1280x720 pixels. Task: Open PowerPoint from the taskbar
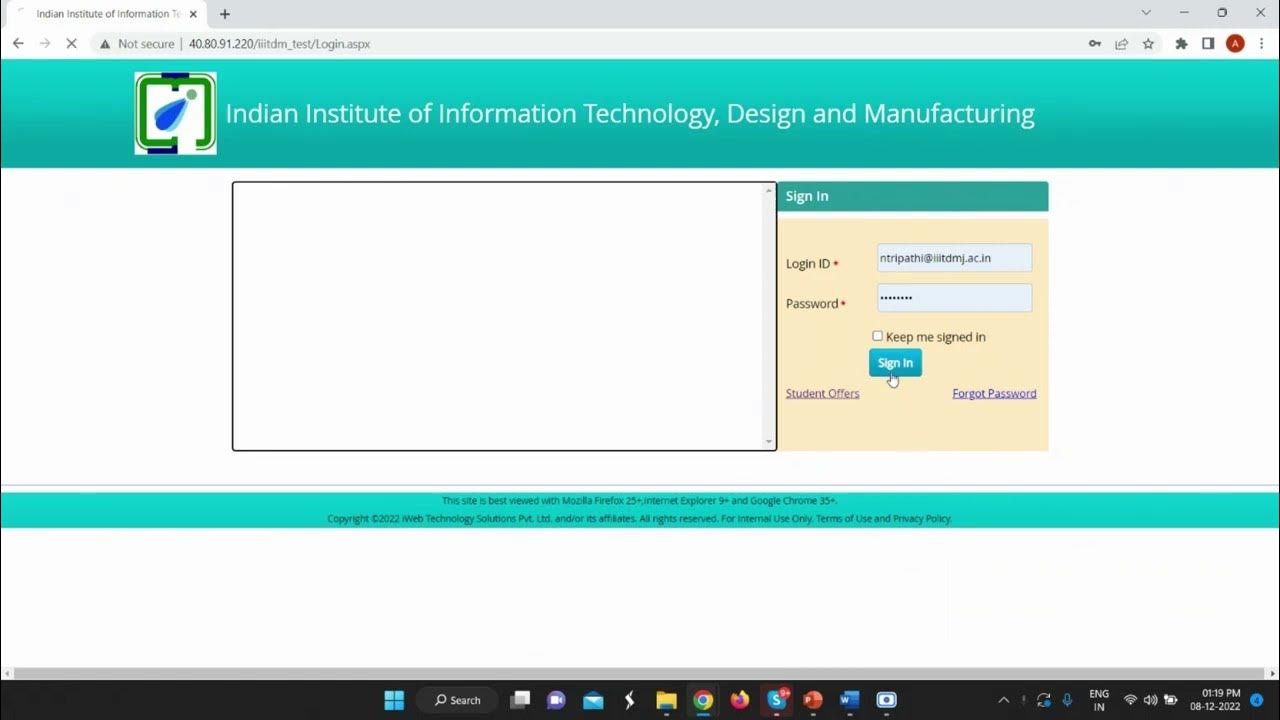coord(813,700)
